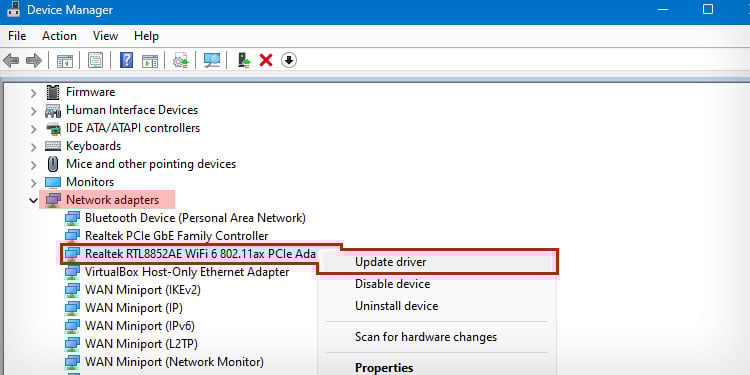
Task: Click the black down-arrow Disable device icon
Action: 289,60
